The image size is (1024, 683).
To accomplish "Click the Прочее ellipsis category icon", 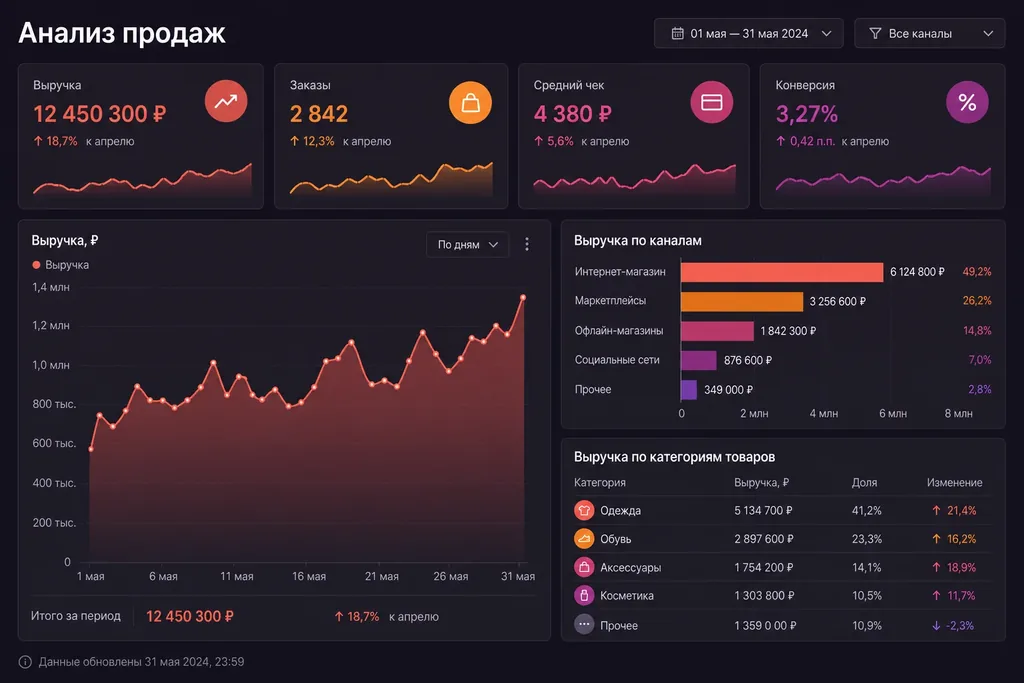I will click(584, 624).
